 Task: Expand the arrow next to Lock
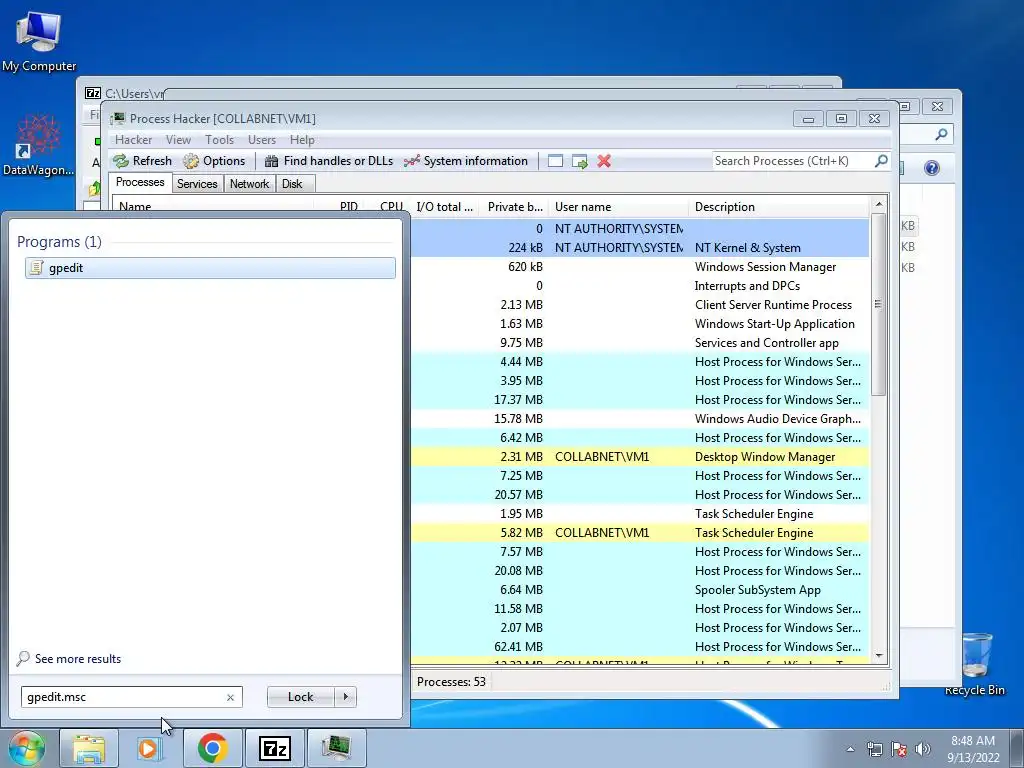click(x=345, y=697)
